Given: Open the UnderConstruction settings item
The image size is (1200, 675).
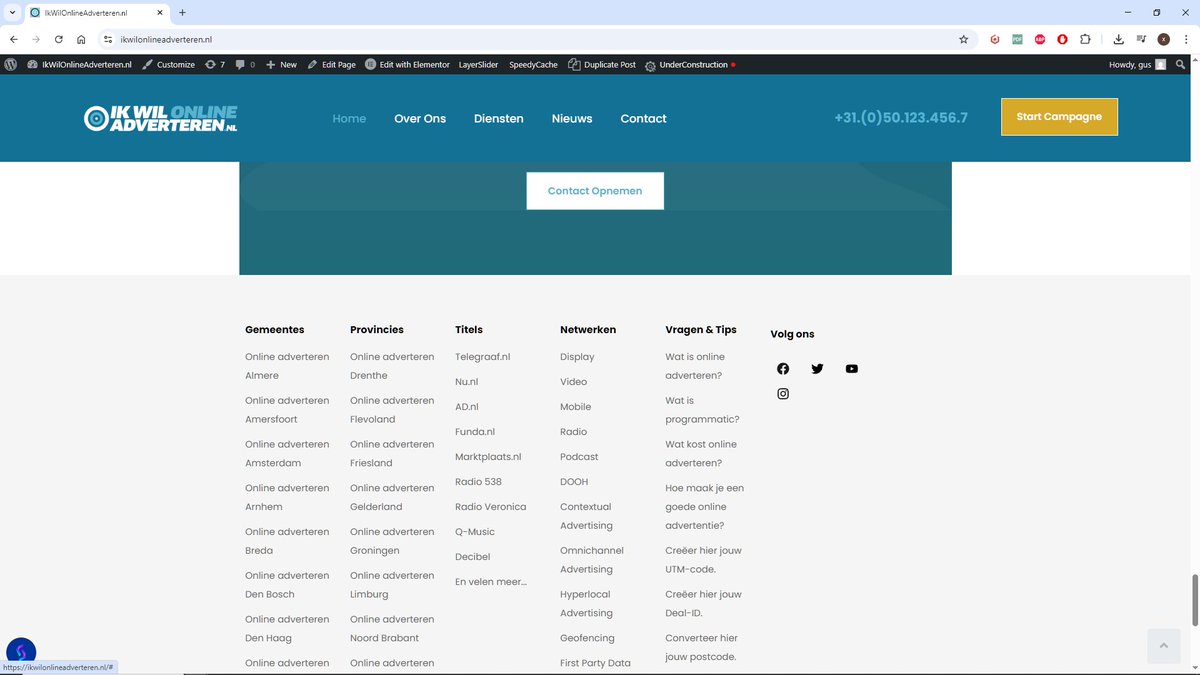Looking at the screenshot, I should (690, 64).
